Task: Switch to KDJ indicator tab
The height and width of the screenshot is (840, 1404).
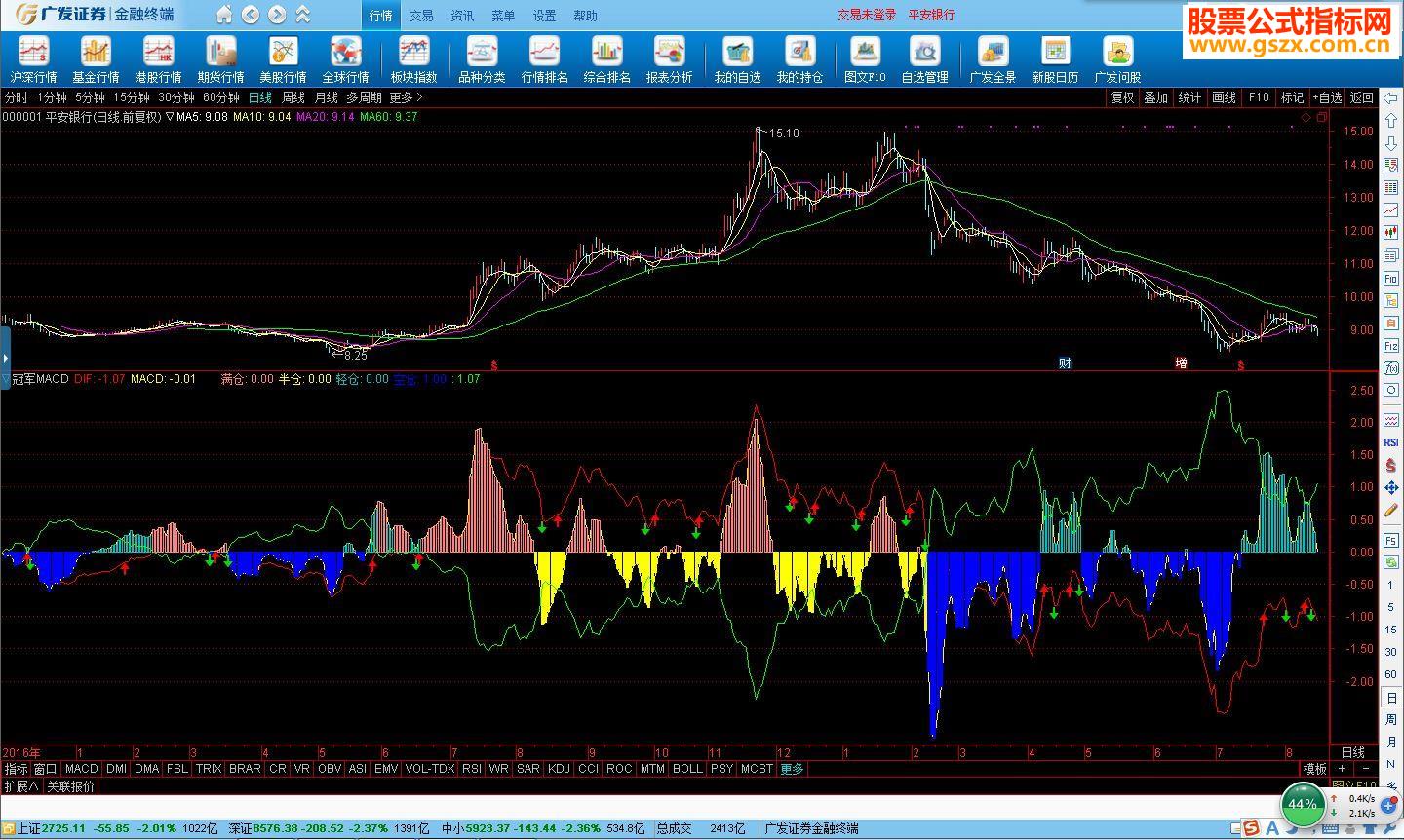Action: pyautogui.click(x=559, y=769)
